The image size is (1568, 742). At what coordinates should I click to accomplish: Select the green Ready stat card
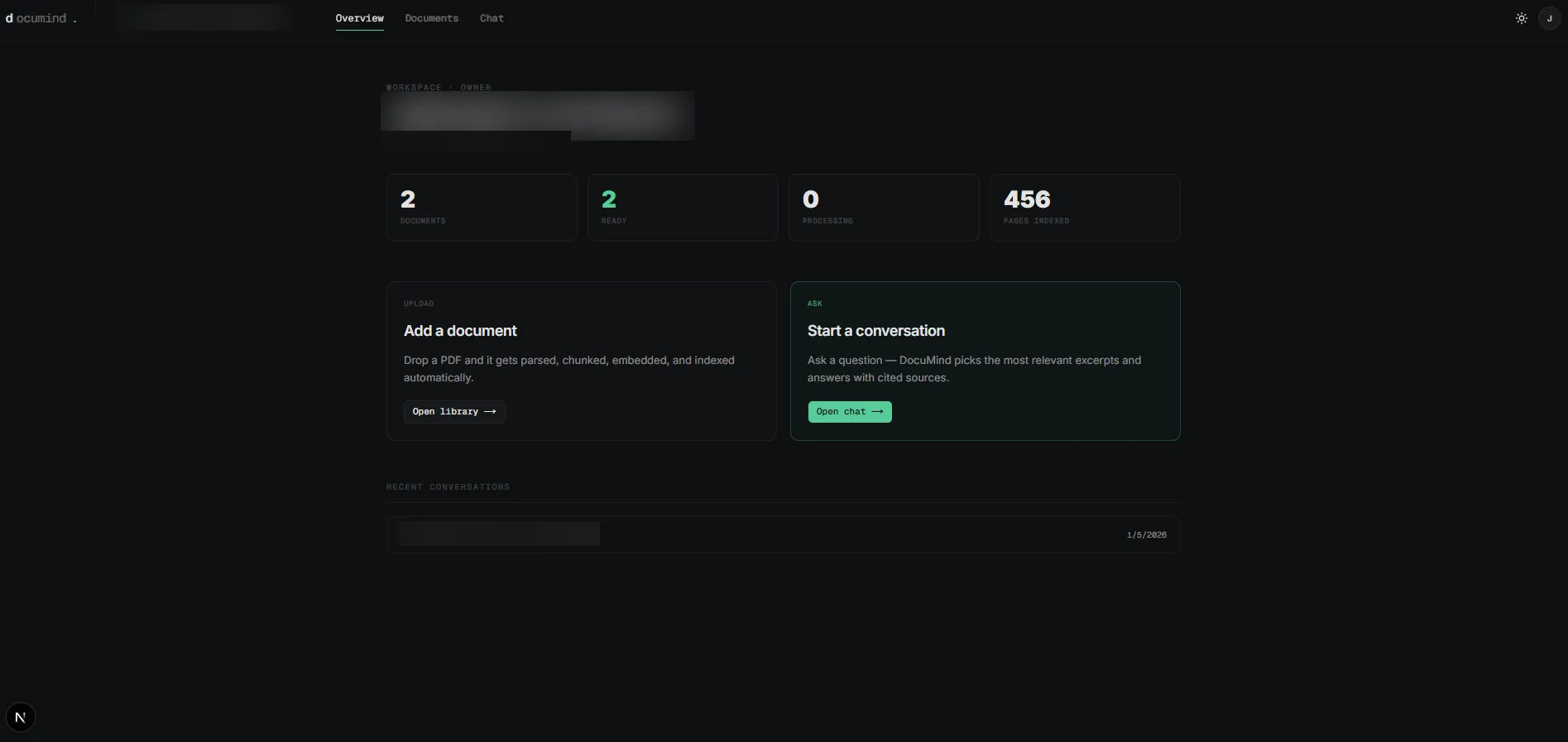(x=683, y=208)
